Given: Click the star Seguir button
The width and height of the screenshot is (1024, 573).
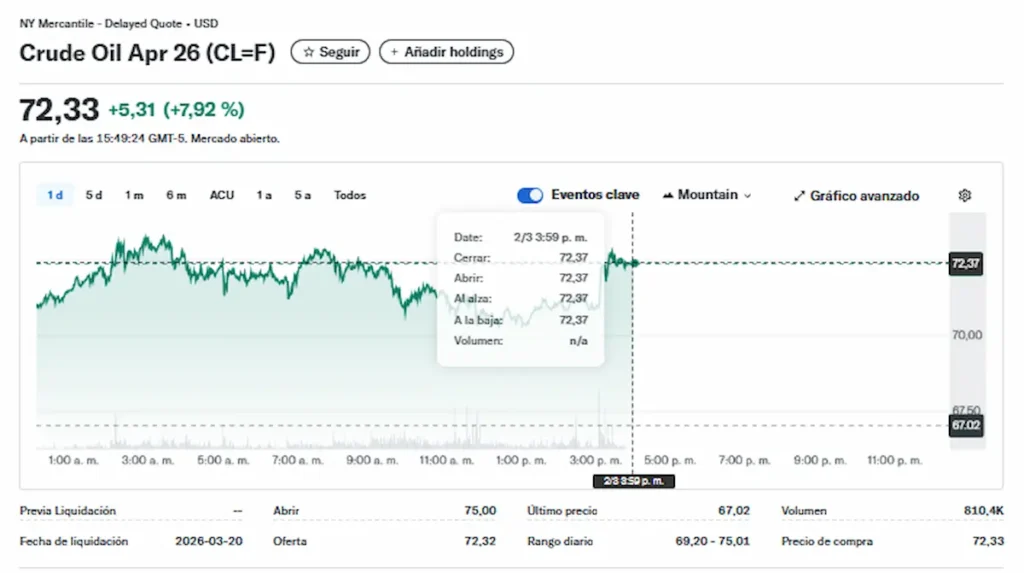Looking at the screenshot, I should point(330,52).
